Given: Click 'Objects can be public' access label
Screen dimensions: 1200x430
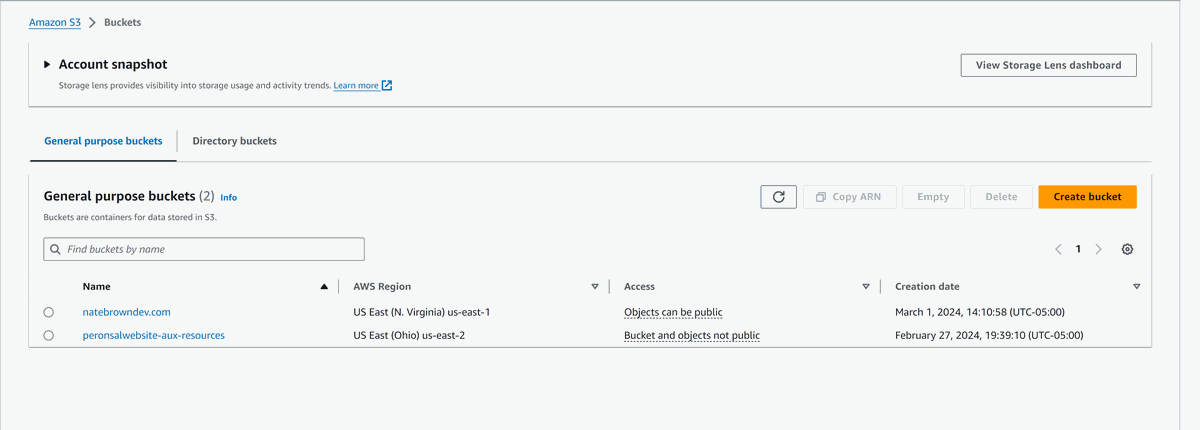Looking at the screenshot, I should point(673,312).
